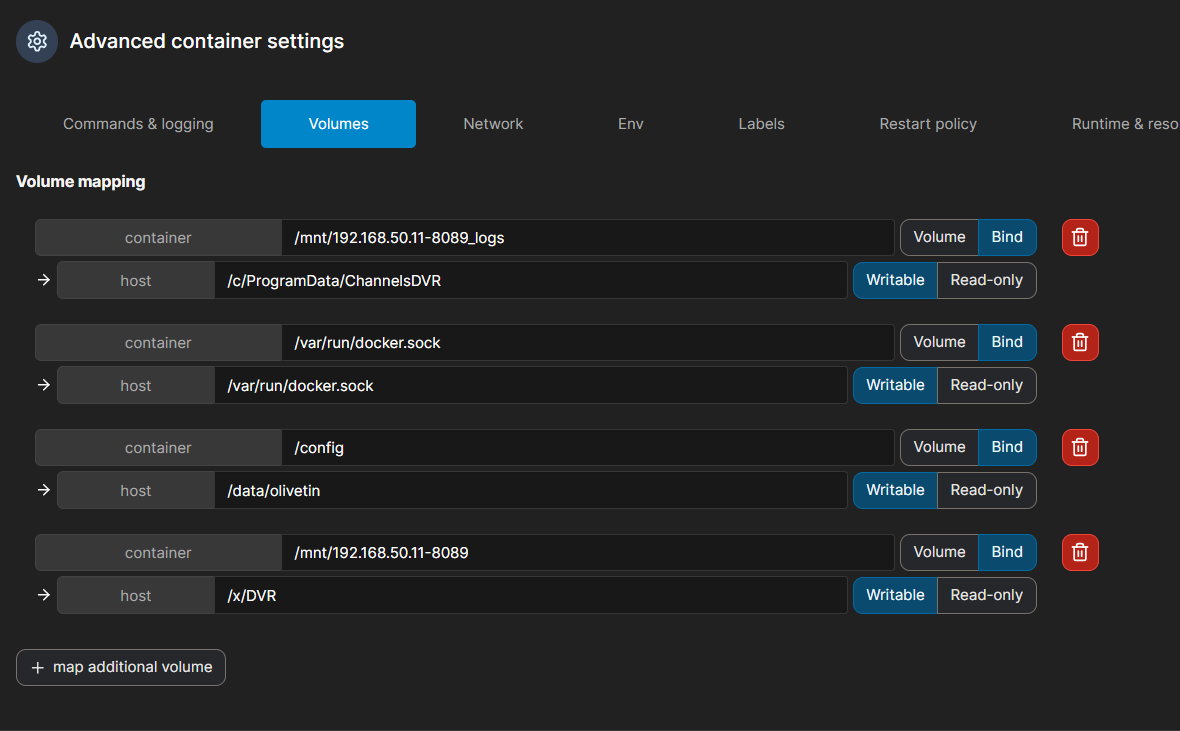1180x731 pixels.
Task: Click trash icon for /config volume
Action: point(1080,447)
